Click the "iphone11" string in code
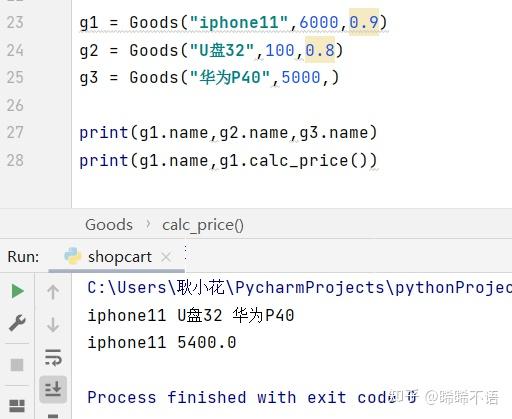The height and width of the screenshot is (419, 512). [x=239, y=23]
